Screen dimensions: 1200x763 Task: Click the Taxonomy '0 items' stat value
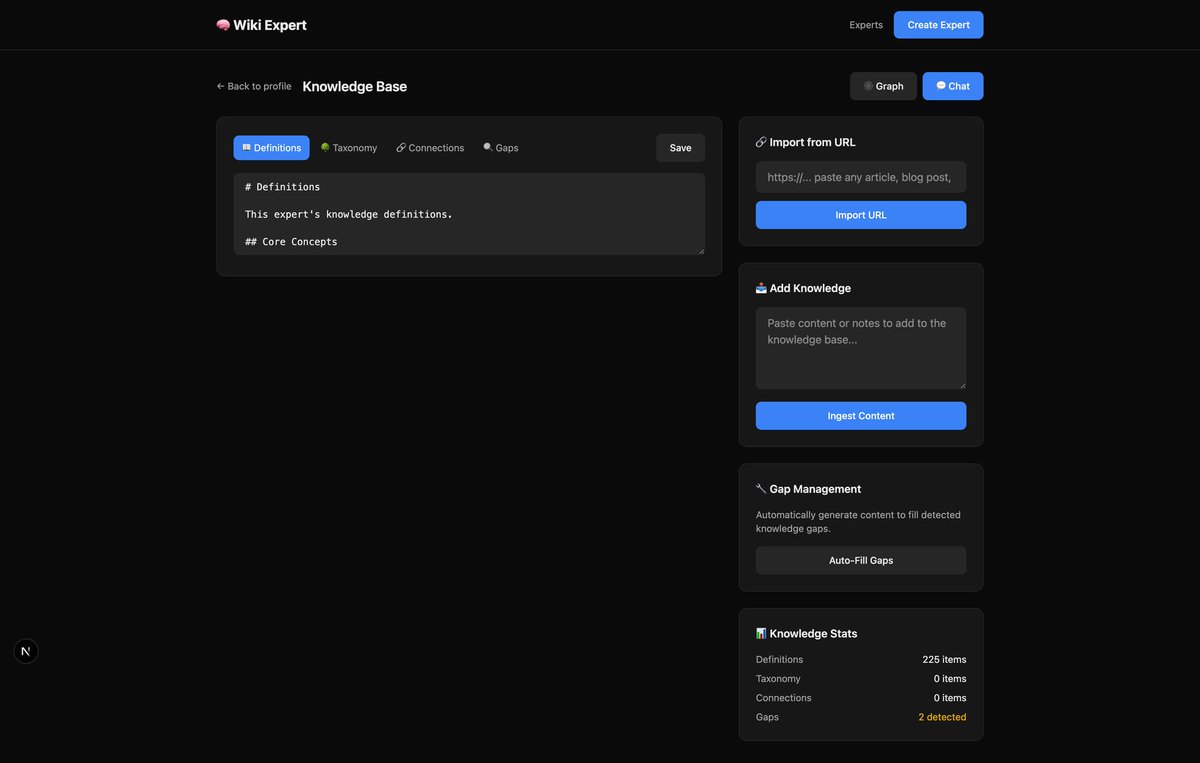[x=950, y=679]
